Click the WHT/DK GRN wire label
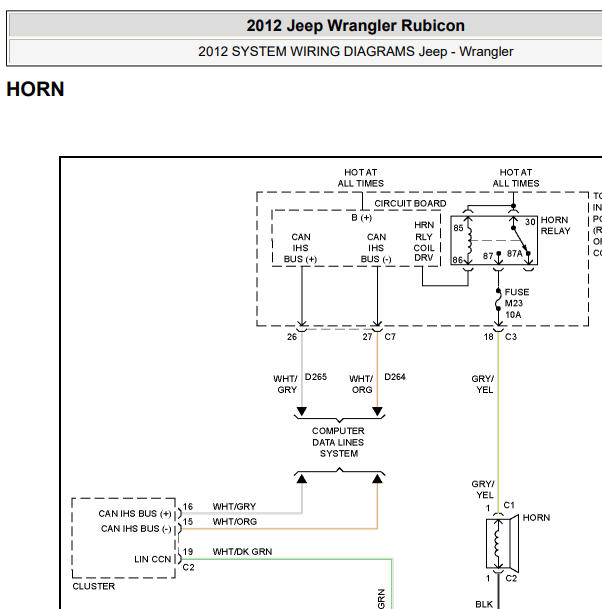The image size is (602, 609). coord(242,552)
